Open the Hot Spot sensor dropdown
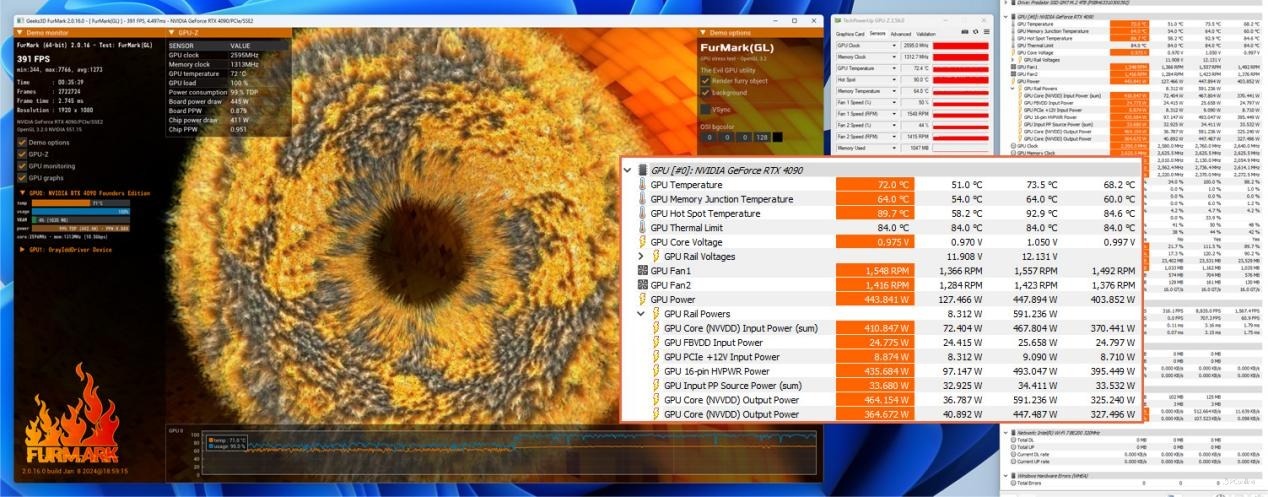 point(895,79)
